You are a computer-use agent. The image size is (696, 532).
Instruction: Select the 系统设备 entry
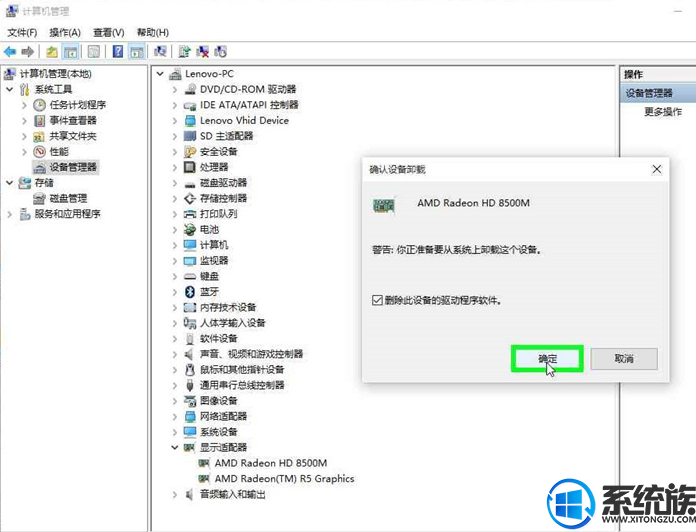tap(218, 432)
